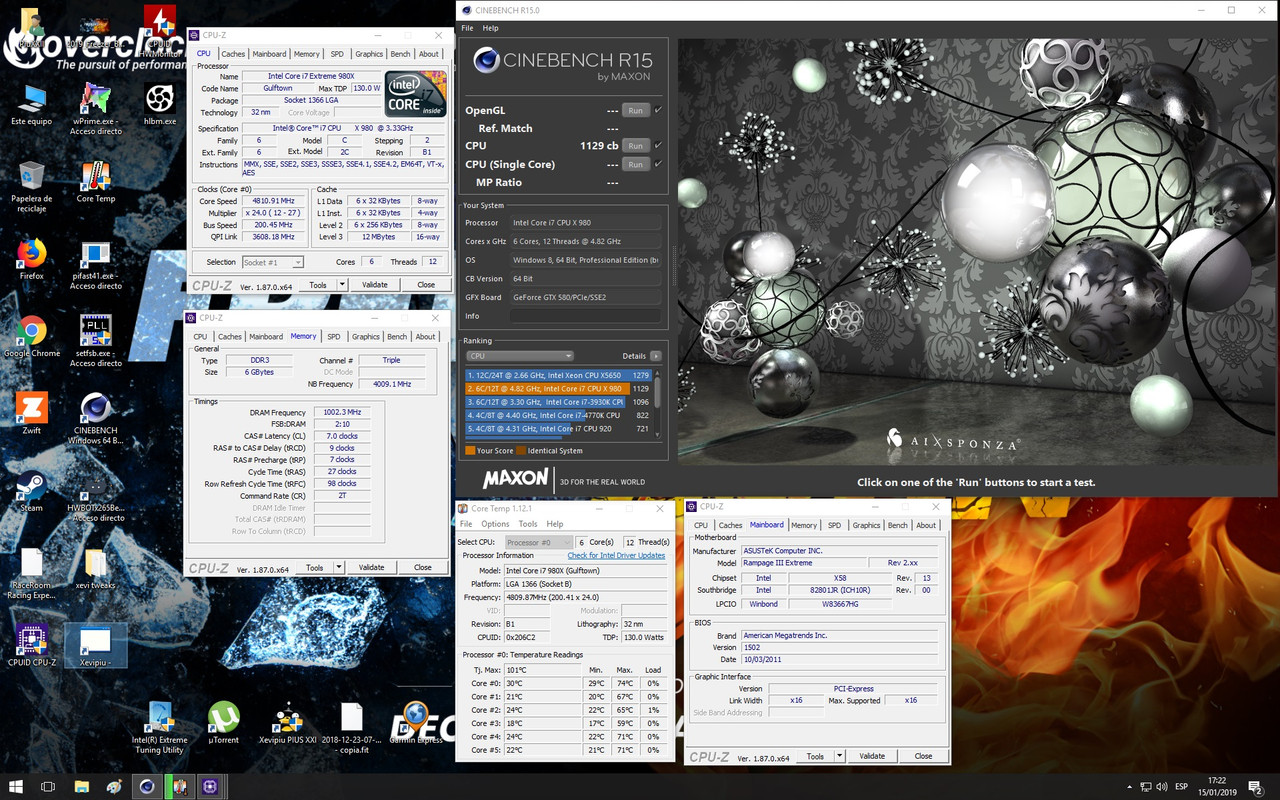Run the CPU (Single Core) benchmark
The height and width of the screenshot is (800, 1280).
click(636, 164)
